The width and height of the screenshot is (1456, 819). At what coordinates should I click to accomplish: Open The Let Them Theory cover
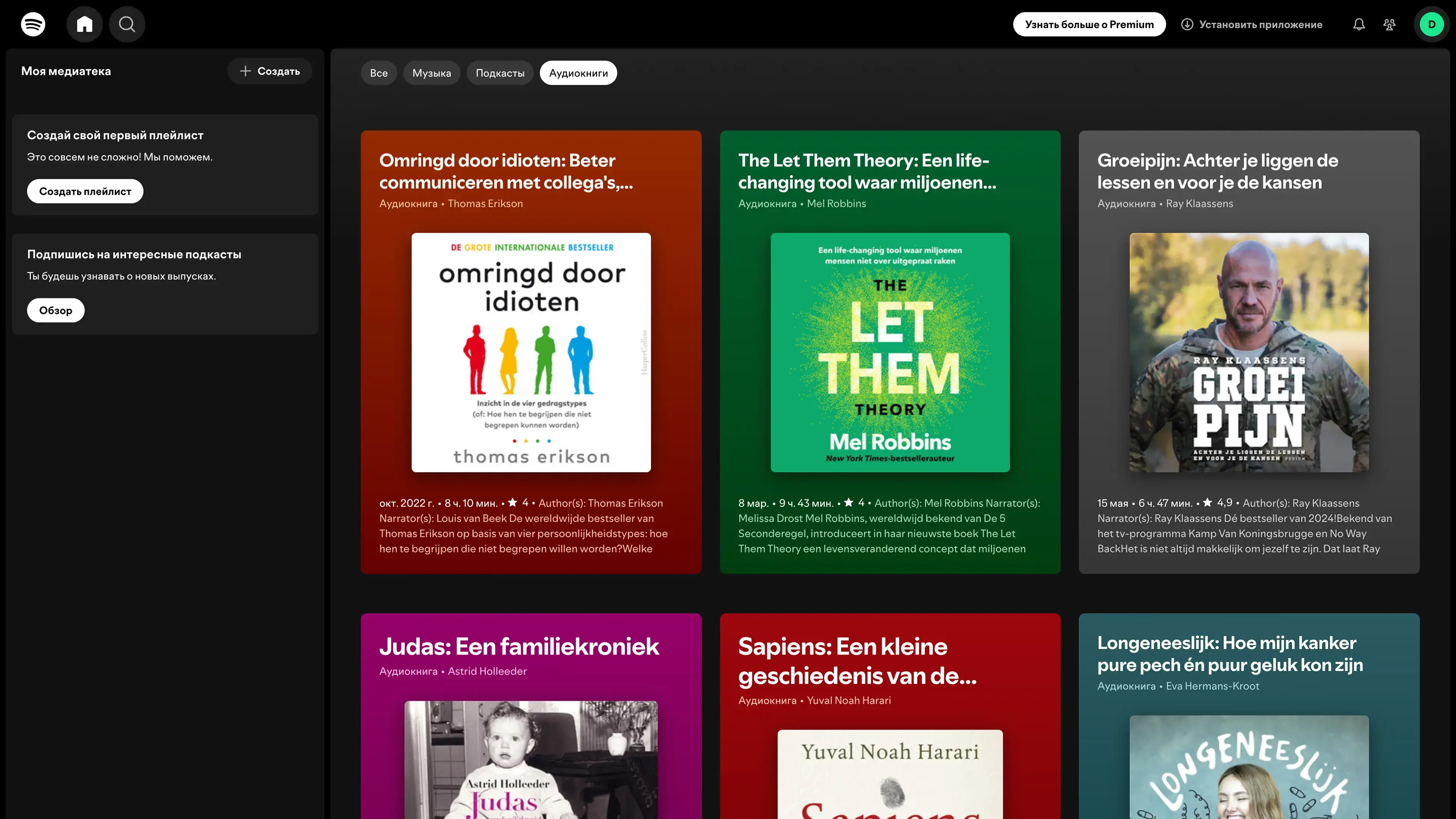coord(890,352)
